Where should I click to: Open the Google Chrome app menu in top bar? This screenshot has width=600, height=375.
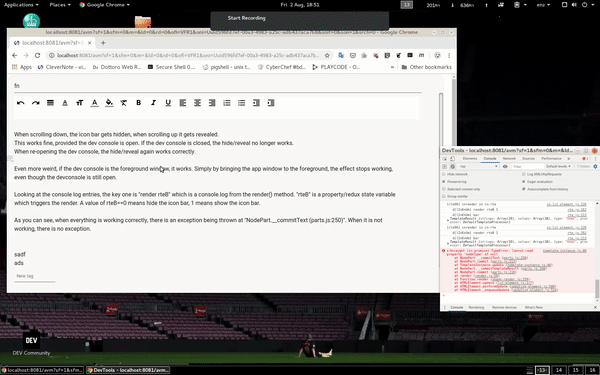pyautogui.click(x=104, y=5)
